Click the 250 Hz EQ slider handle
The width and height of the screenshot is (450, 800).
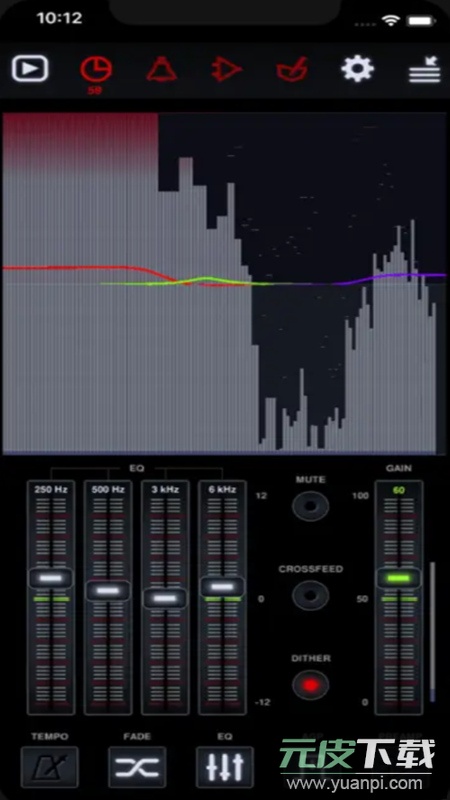(51, 578)
